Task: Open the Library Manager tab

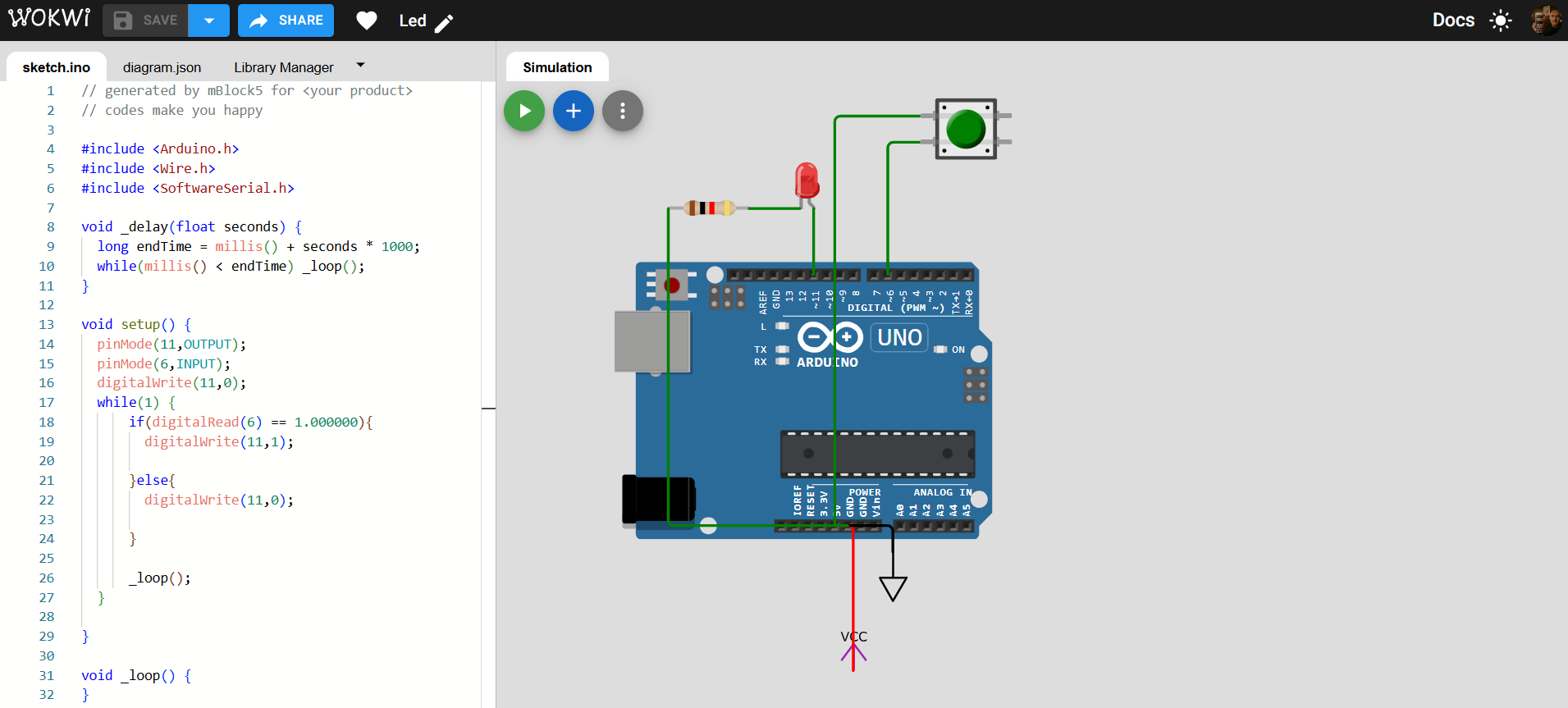Action: coord(283,67)
